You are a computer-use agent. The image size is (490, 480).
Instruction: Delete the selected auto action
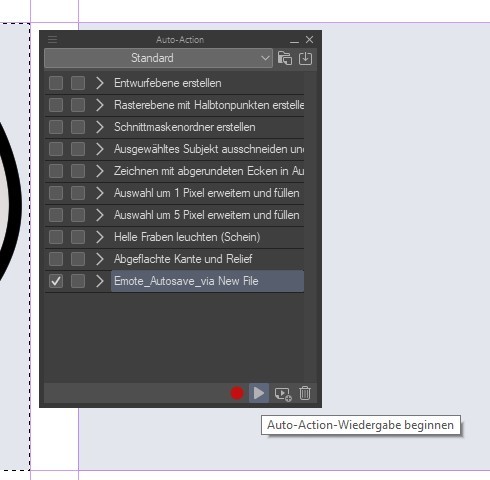tap(305, 393)
